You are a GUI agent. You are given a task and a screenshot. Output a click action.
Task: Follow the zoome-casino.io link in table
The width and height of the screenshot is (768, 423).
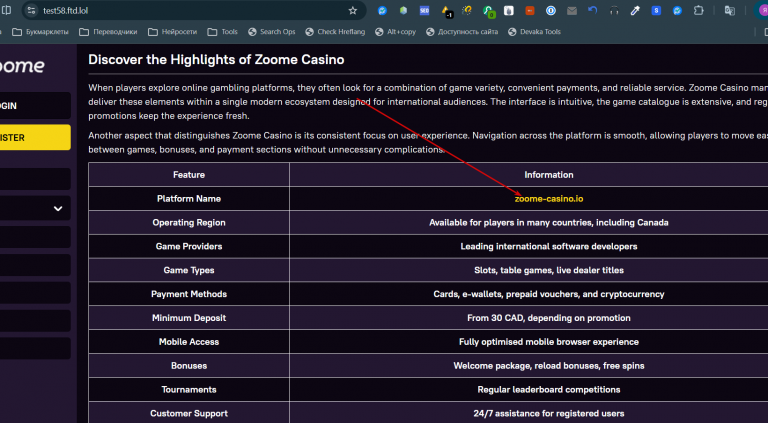[x=549, y=199]
